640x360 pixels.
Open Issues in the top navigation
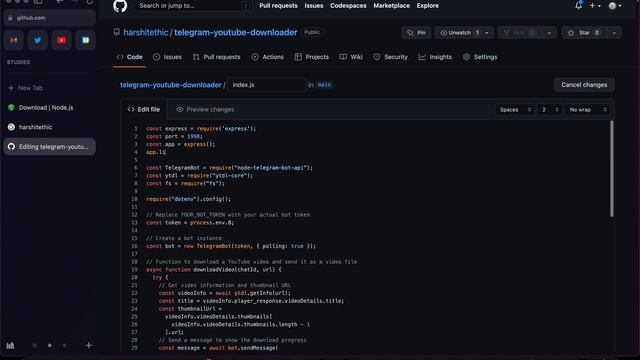[x=313, y=6]
